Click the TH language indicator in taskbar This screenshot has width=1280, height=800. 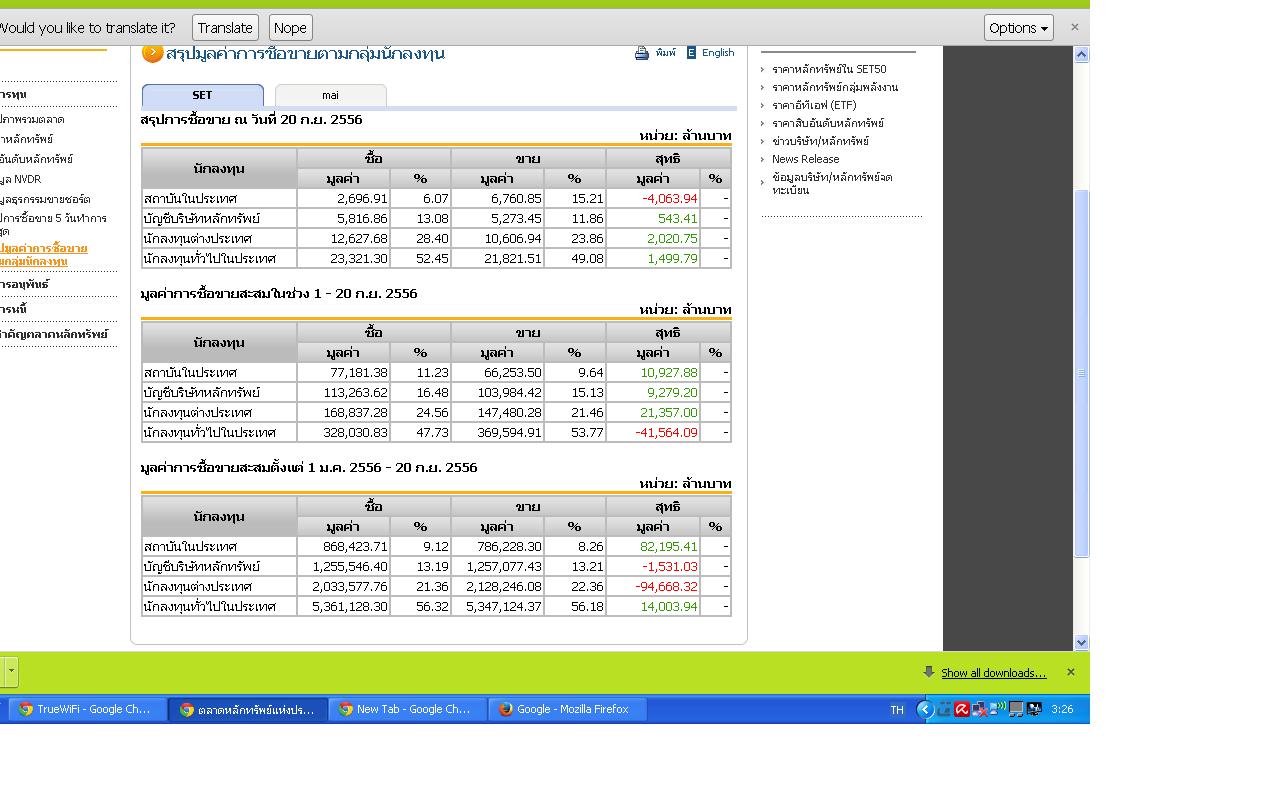point(897,710)
